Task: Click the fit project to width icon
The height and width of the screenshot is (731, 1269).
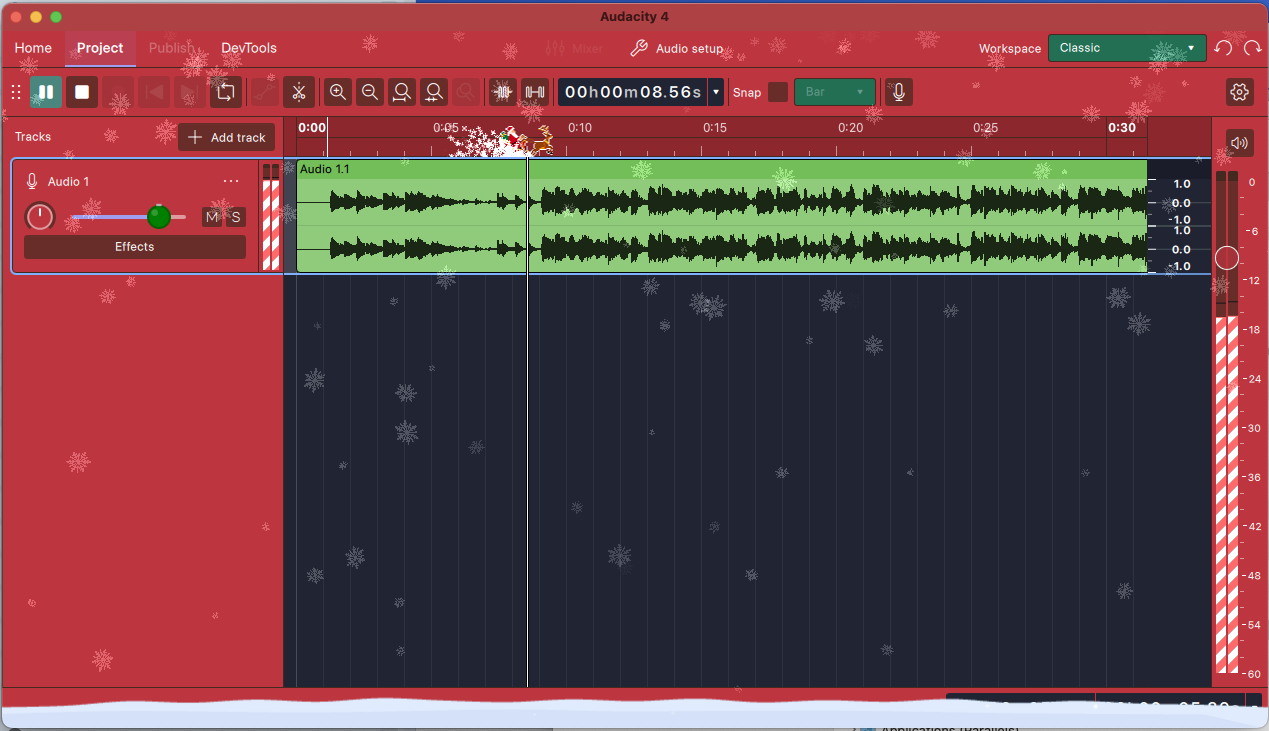Action: pyautogui.click(x=434, y=92)
